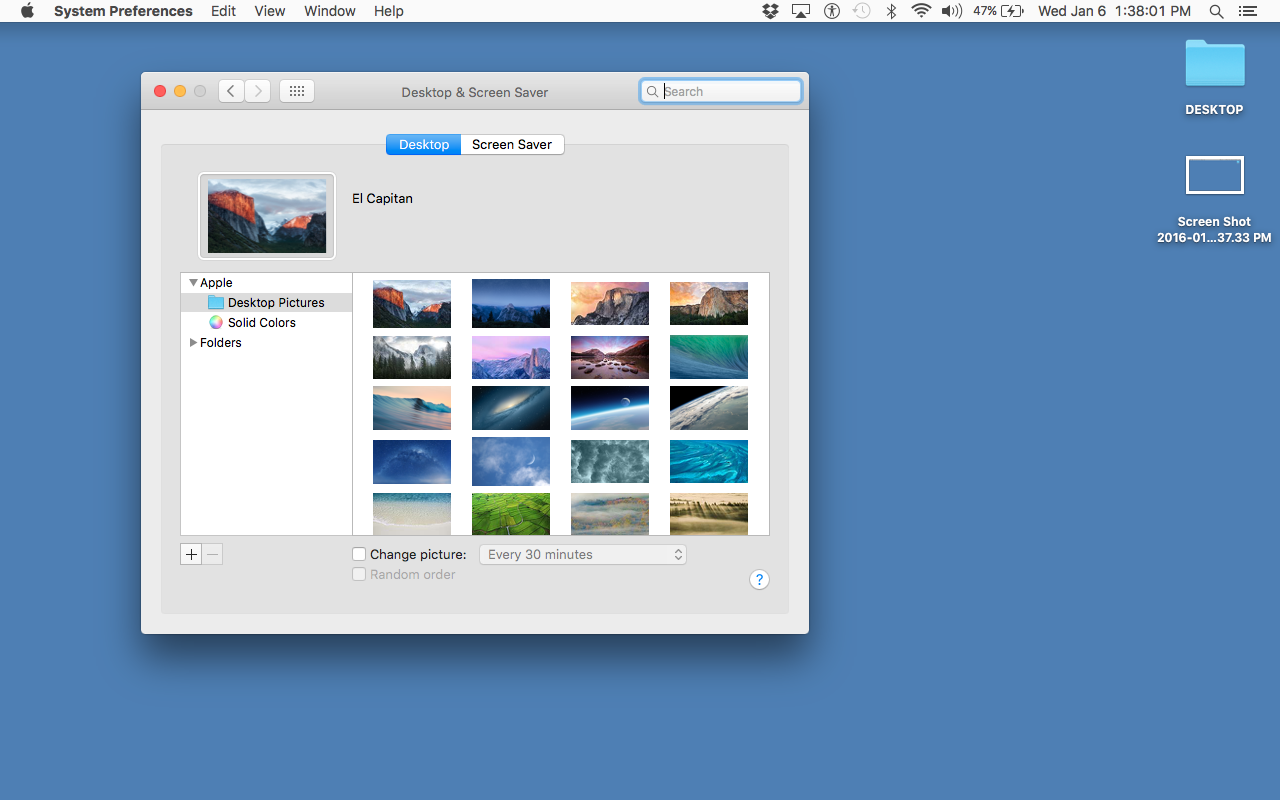This screenshot has height=800, width=1280.
Task: Click the help question mark button
Action: coord(759,580)
